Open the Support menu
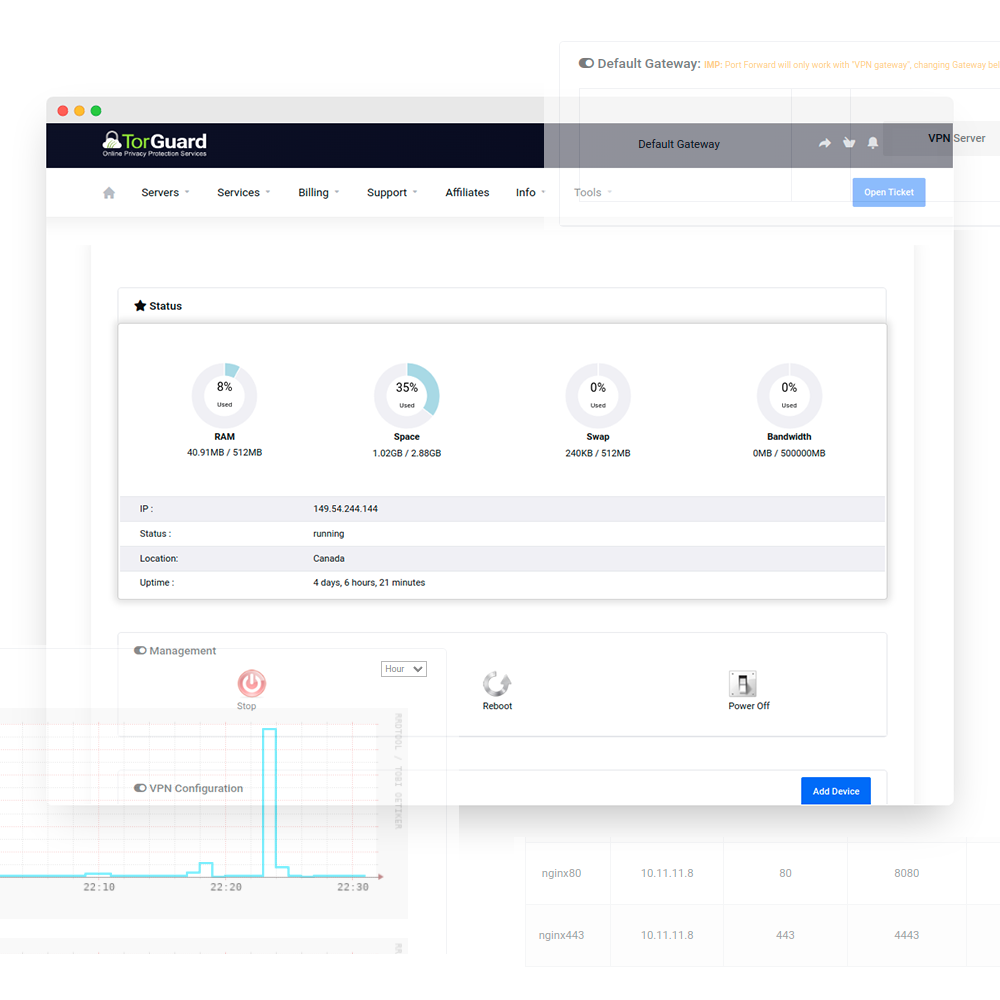1000x1000 pixels. [389, 192]
